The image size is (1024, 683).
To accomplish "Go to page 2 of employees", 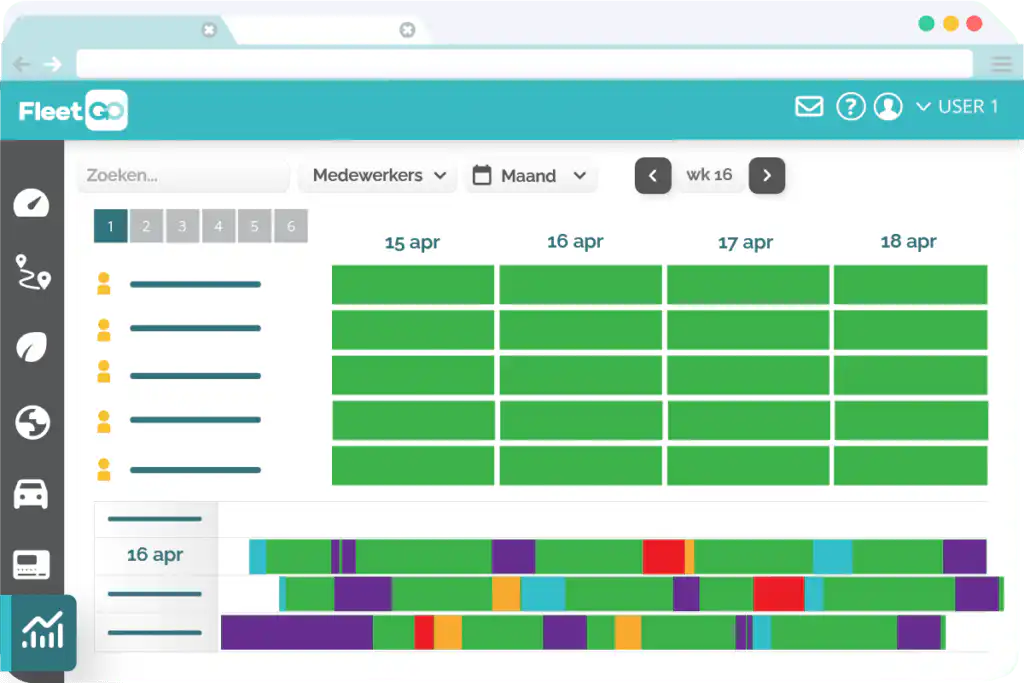I will (146, 226).
